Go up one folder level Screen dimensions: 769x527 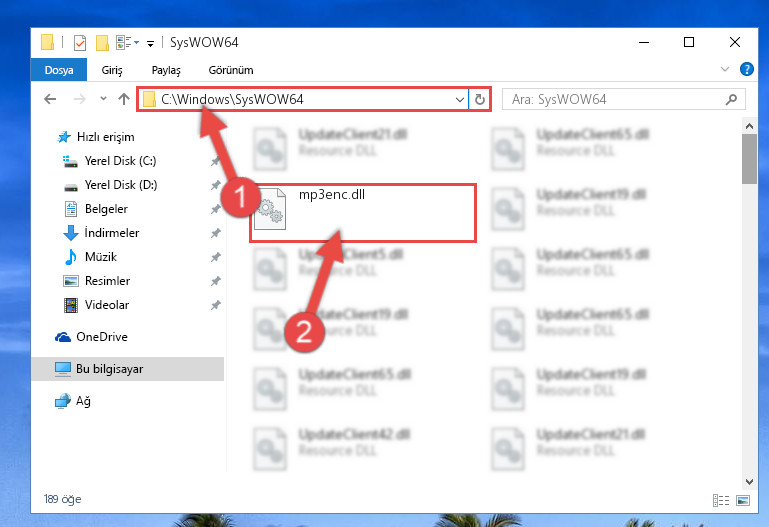124,100
